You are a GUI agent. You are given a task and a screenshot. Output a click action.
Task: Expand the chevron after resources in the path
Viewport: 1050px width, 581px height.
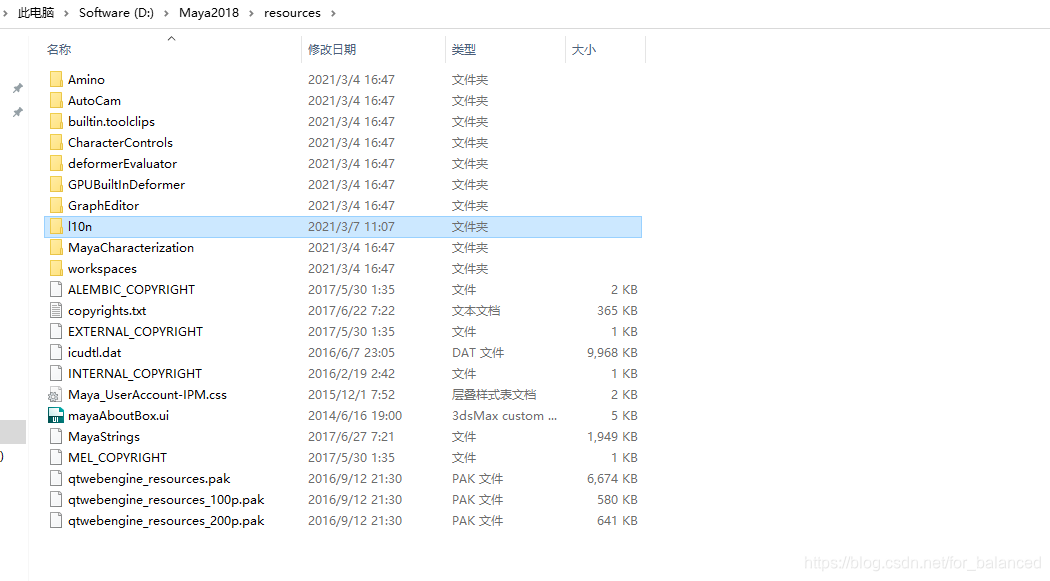click(333, 13)
